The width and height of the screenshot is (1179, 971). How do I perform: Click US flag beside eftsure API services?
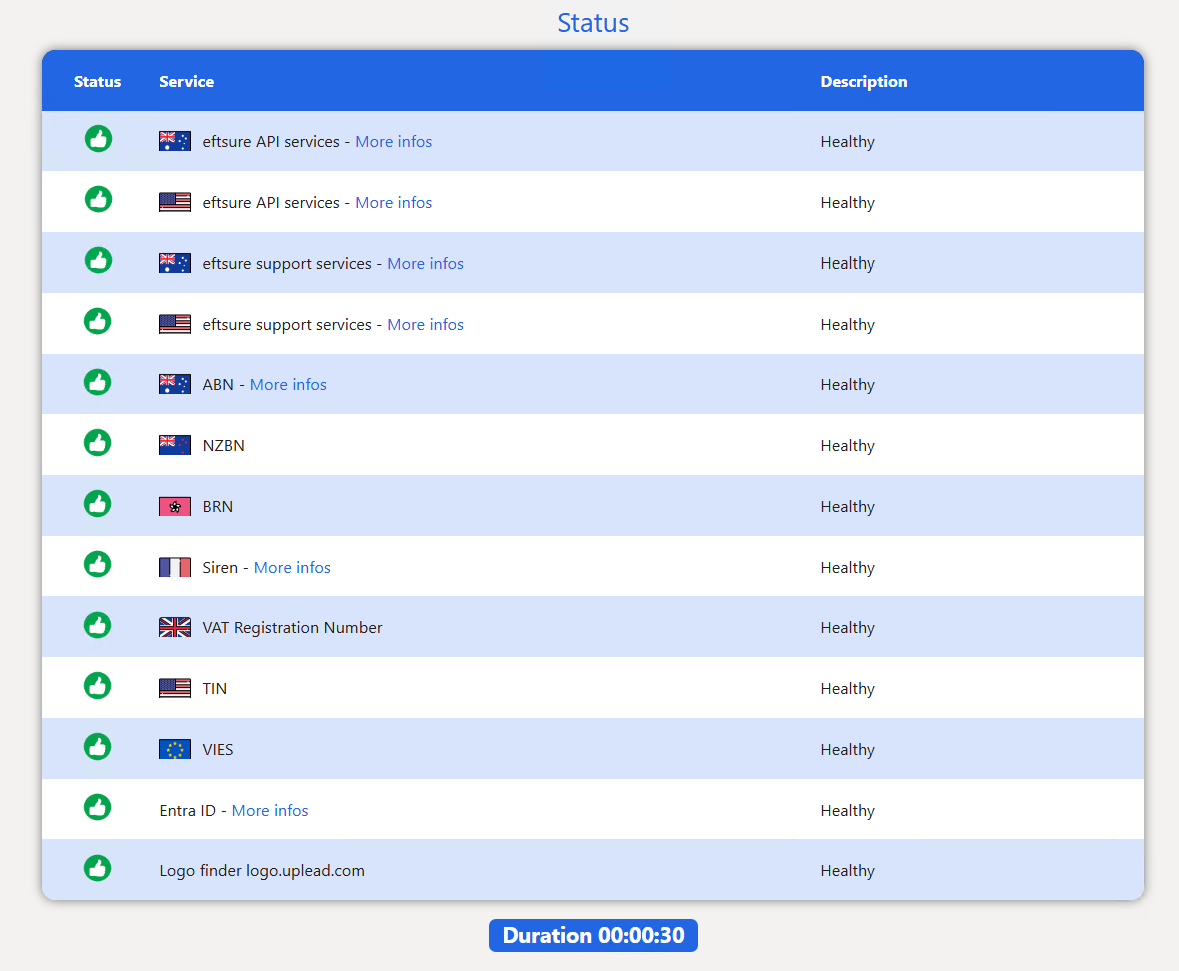point(174,202)
